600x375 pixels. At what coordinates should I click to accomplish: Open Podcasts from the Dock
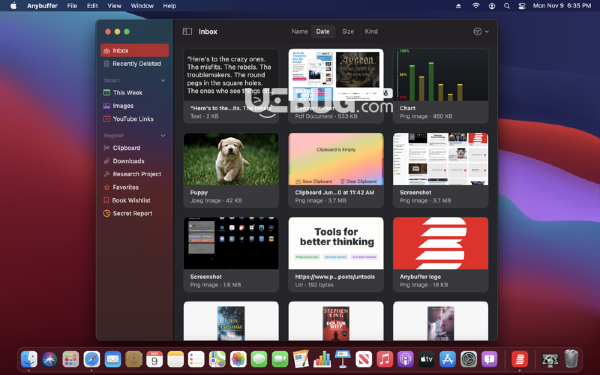click(406, 359)
